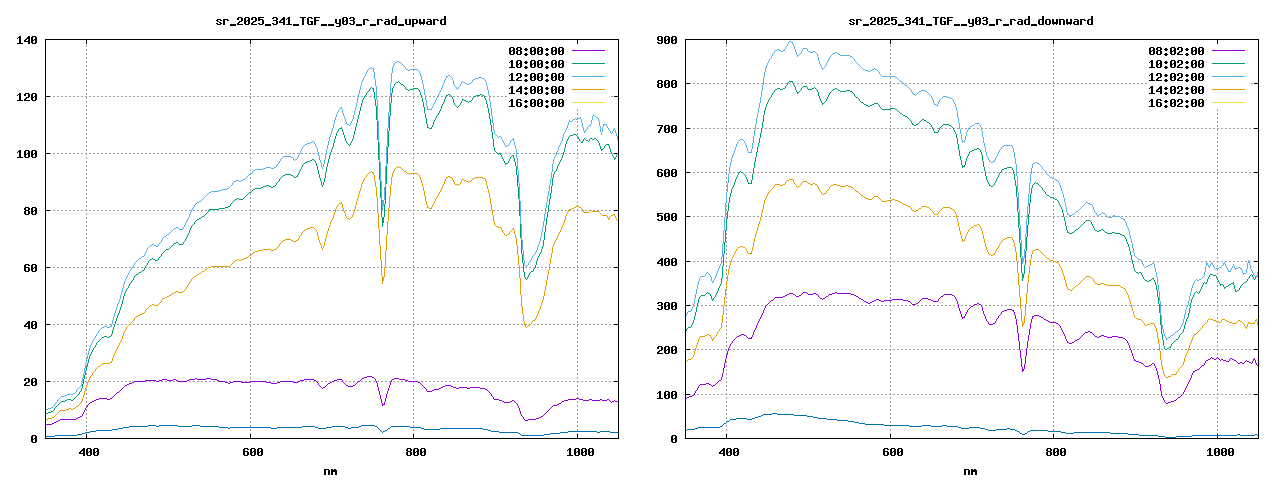
Task: Click the nm axis label under upward chart
Action: pyautogui.click(x=331, y=470)
